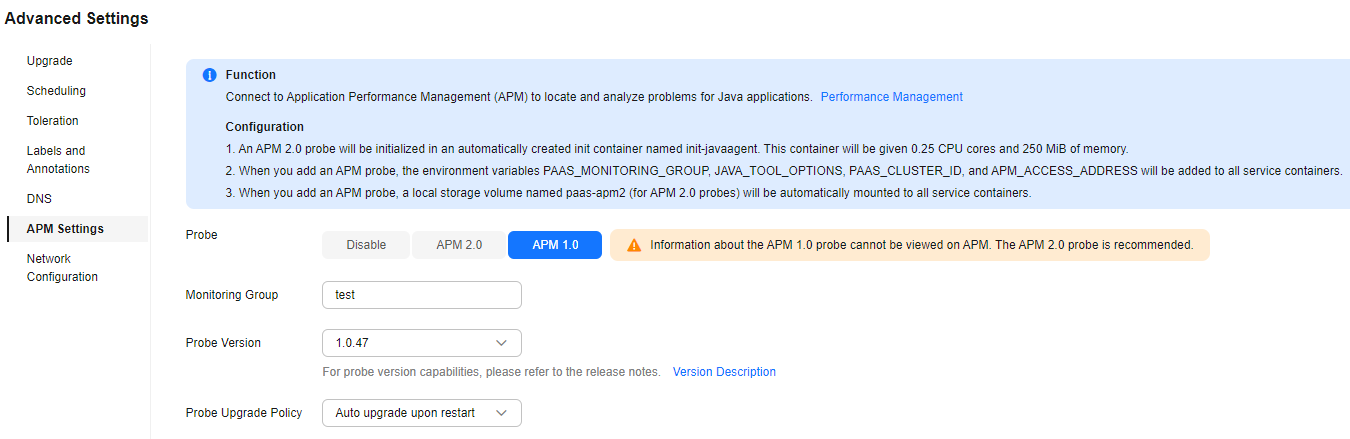This screenshot has width=1350, height=439.
Task: Click the Probe Version dropdown chevron
Action: tap(502, 343)
